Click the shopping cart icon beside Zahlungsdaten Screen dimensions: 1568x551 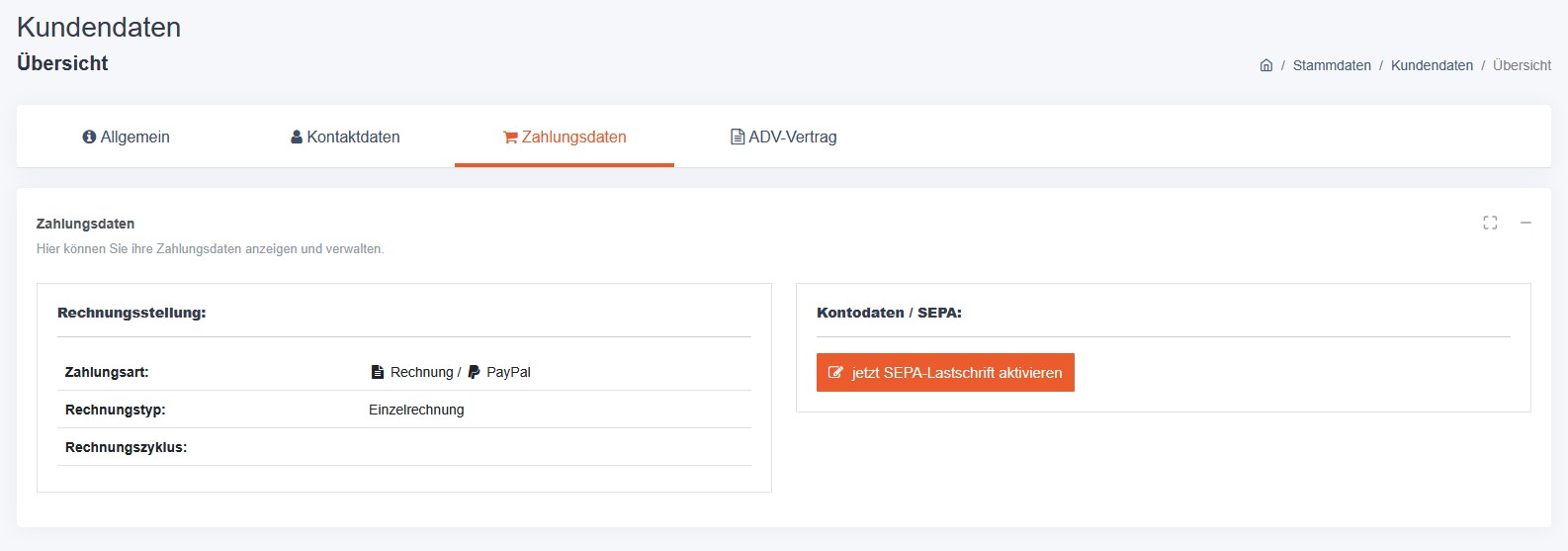click(510, 138)
